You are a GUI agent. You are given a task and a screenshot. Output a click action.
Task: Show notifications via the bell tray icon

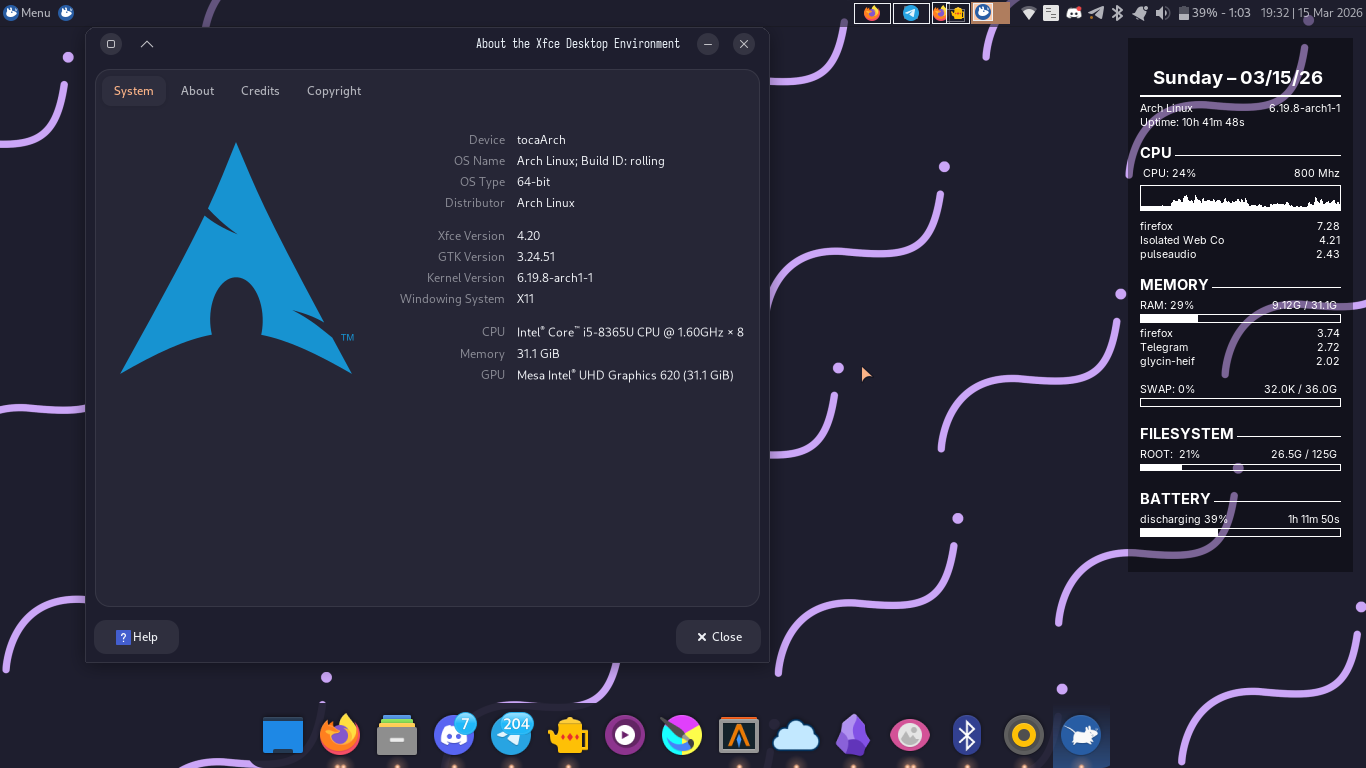[x=1140, y=13]
